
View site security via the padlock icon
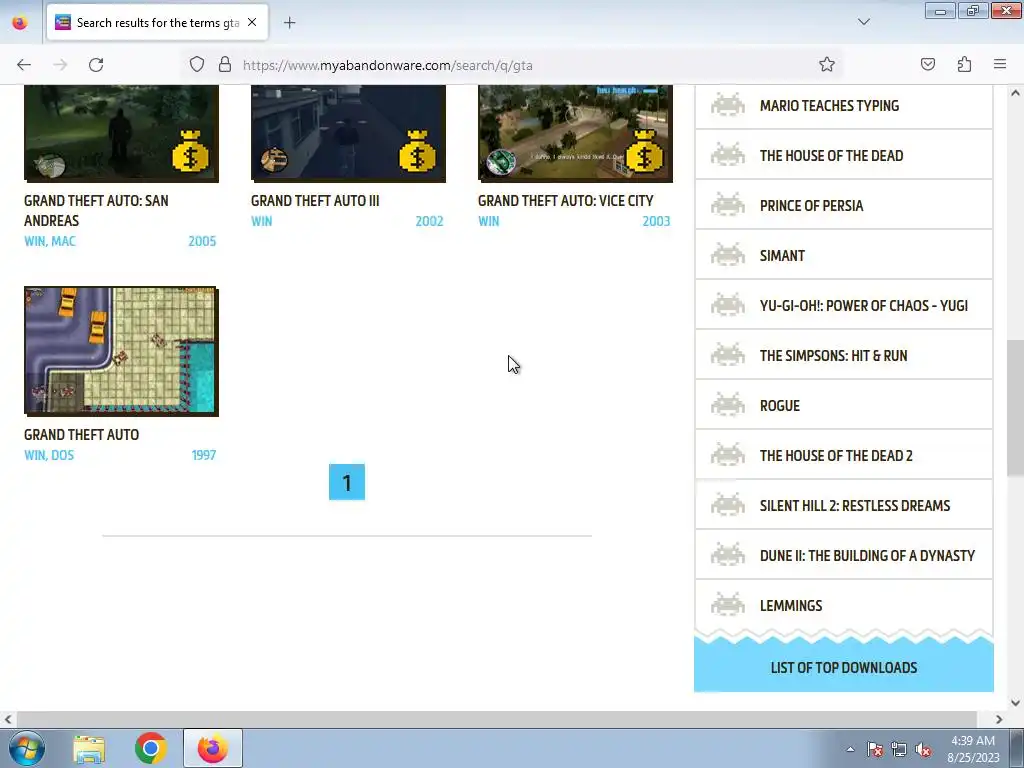tap(225, 65)
